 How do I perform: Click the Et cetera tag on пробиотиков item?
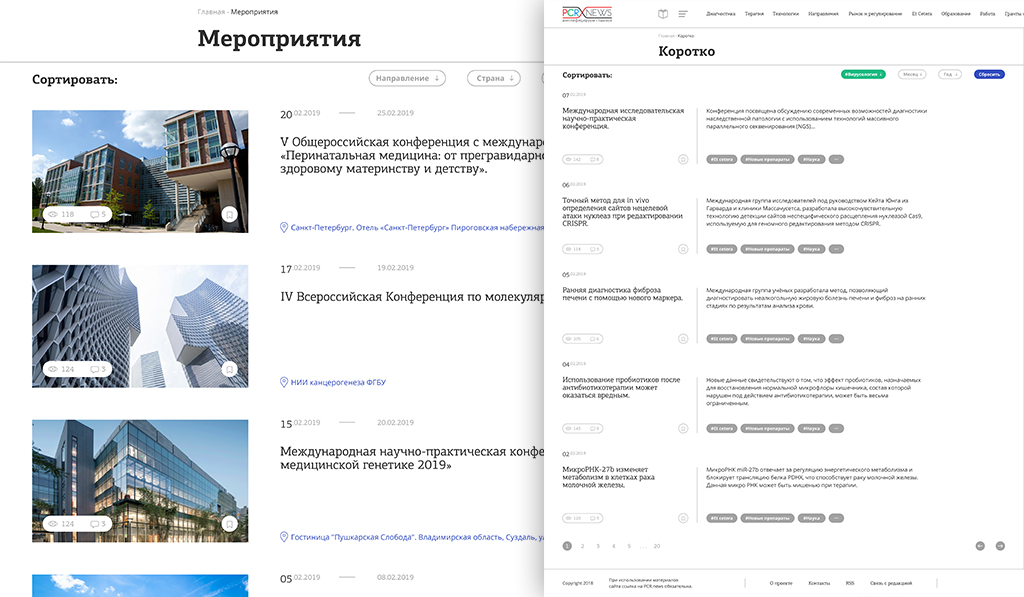722,428
